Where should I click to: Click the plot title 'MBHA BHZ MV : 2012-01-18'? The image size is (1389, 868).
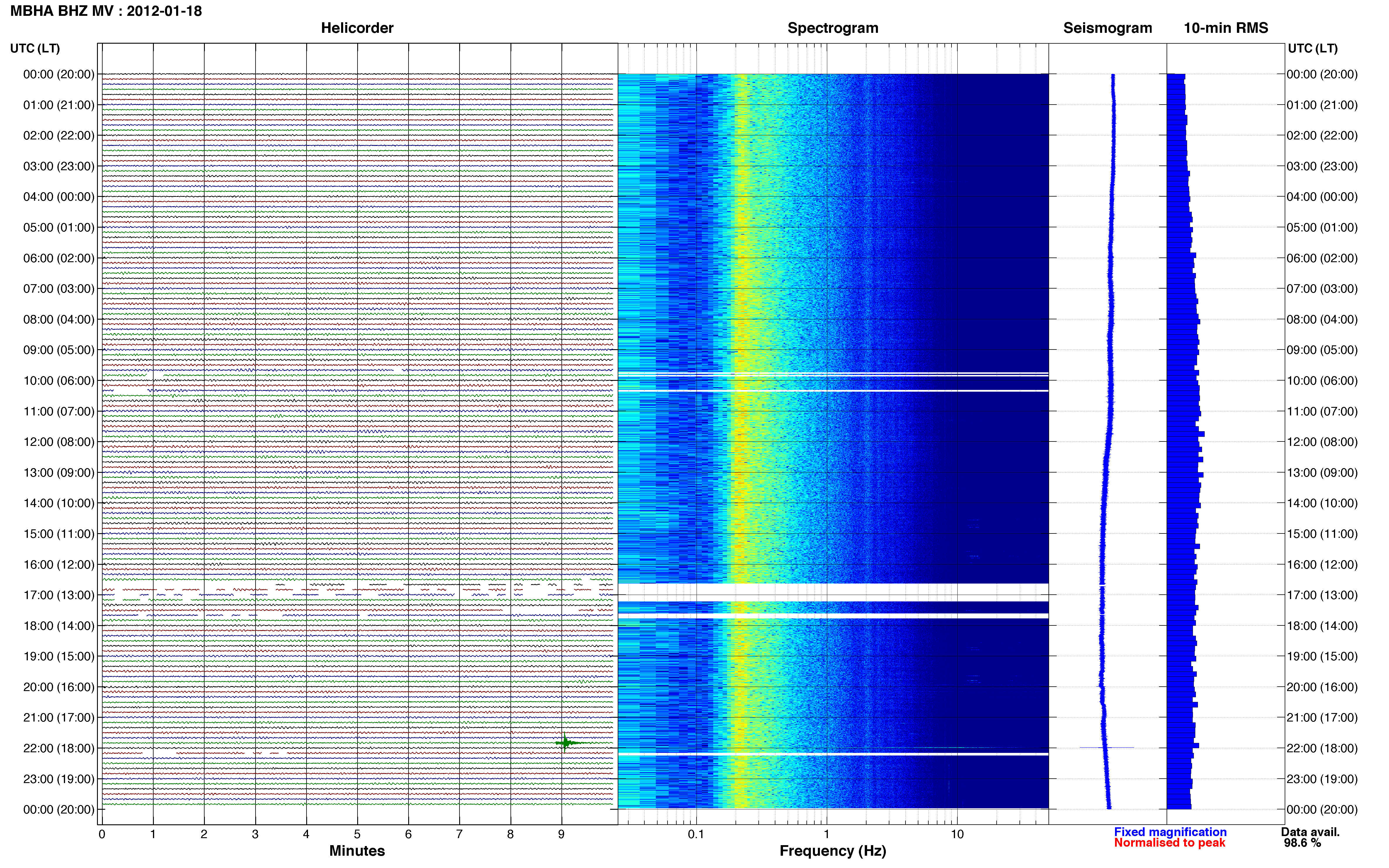(x=106, y=11)
